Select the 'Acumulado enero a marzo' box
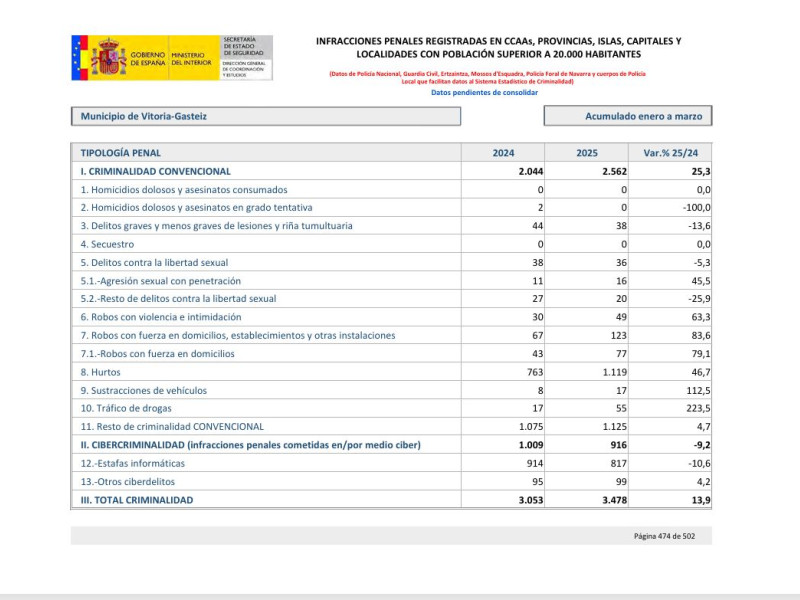 pyautogui.click(x=628, y=116)
